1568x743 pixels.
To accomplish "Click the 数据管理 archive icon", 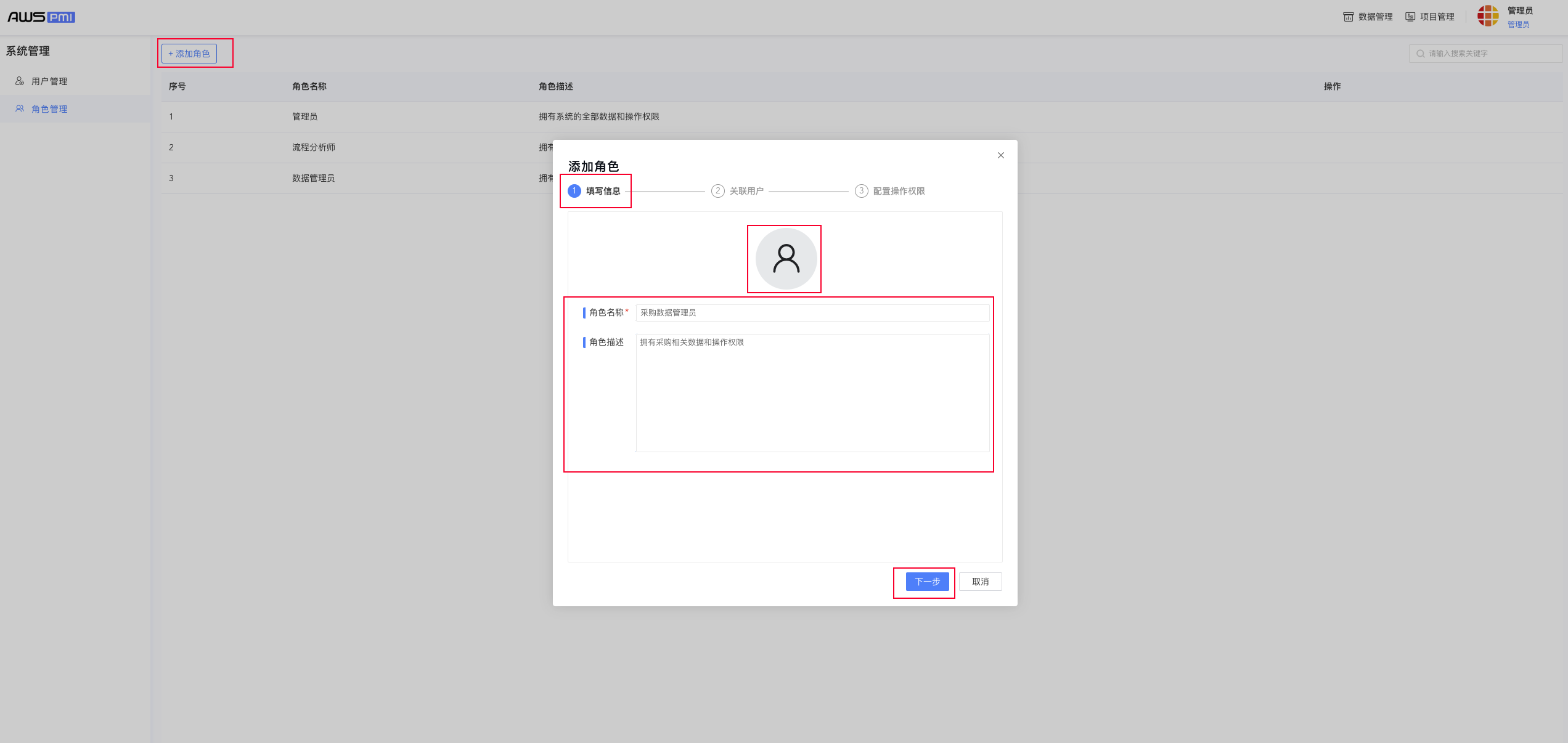I will (1349, 17).
